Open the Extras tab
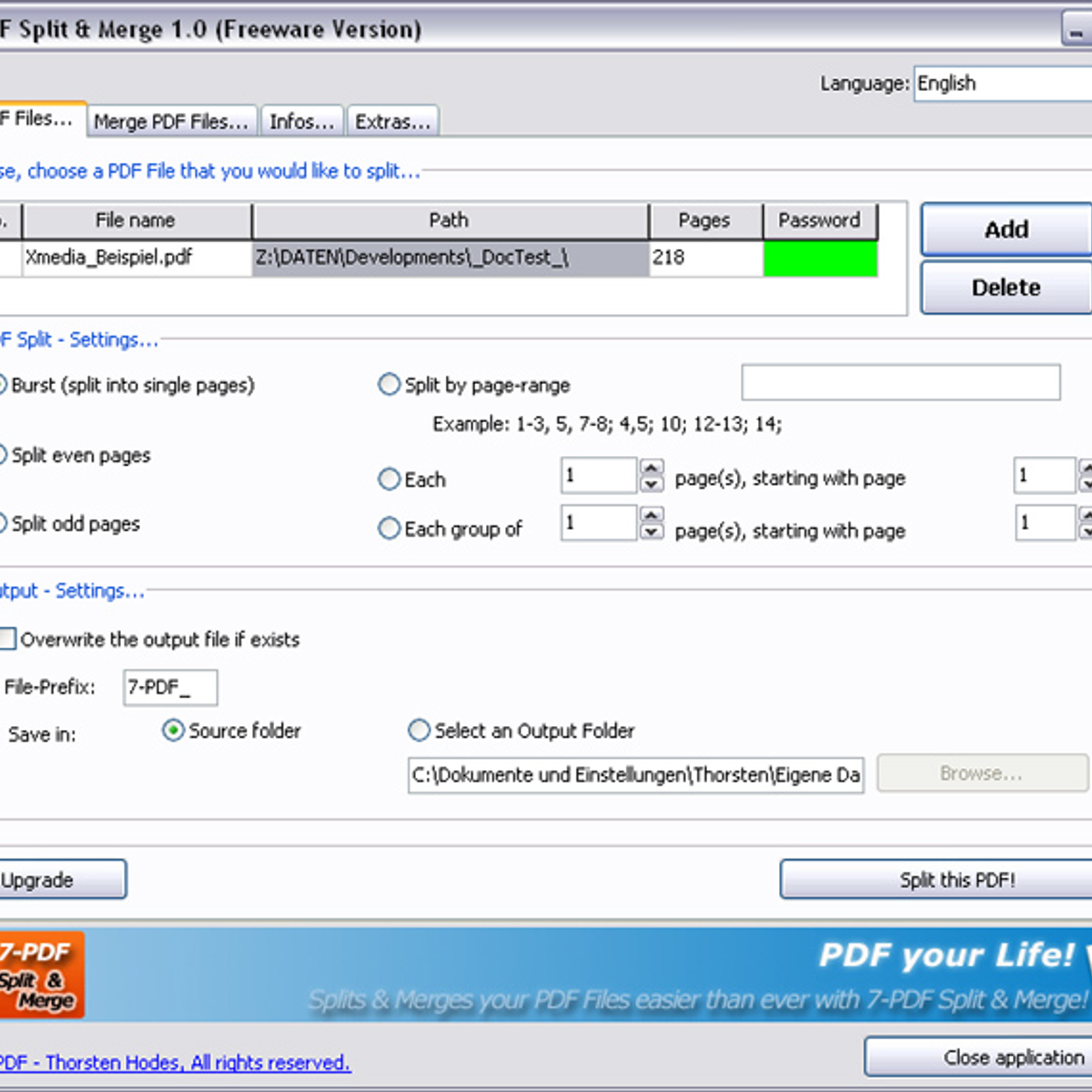The width and height of the screenshot is (1092, 1092). pos(393,121)
